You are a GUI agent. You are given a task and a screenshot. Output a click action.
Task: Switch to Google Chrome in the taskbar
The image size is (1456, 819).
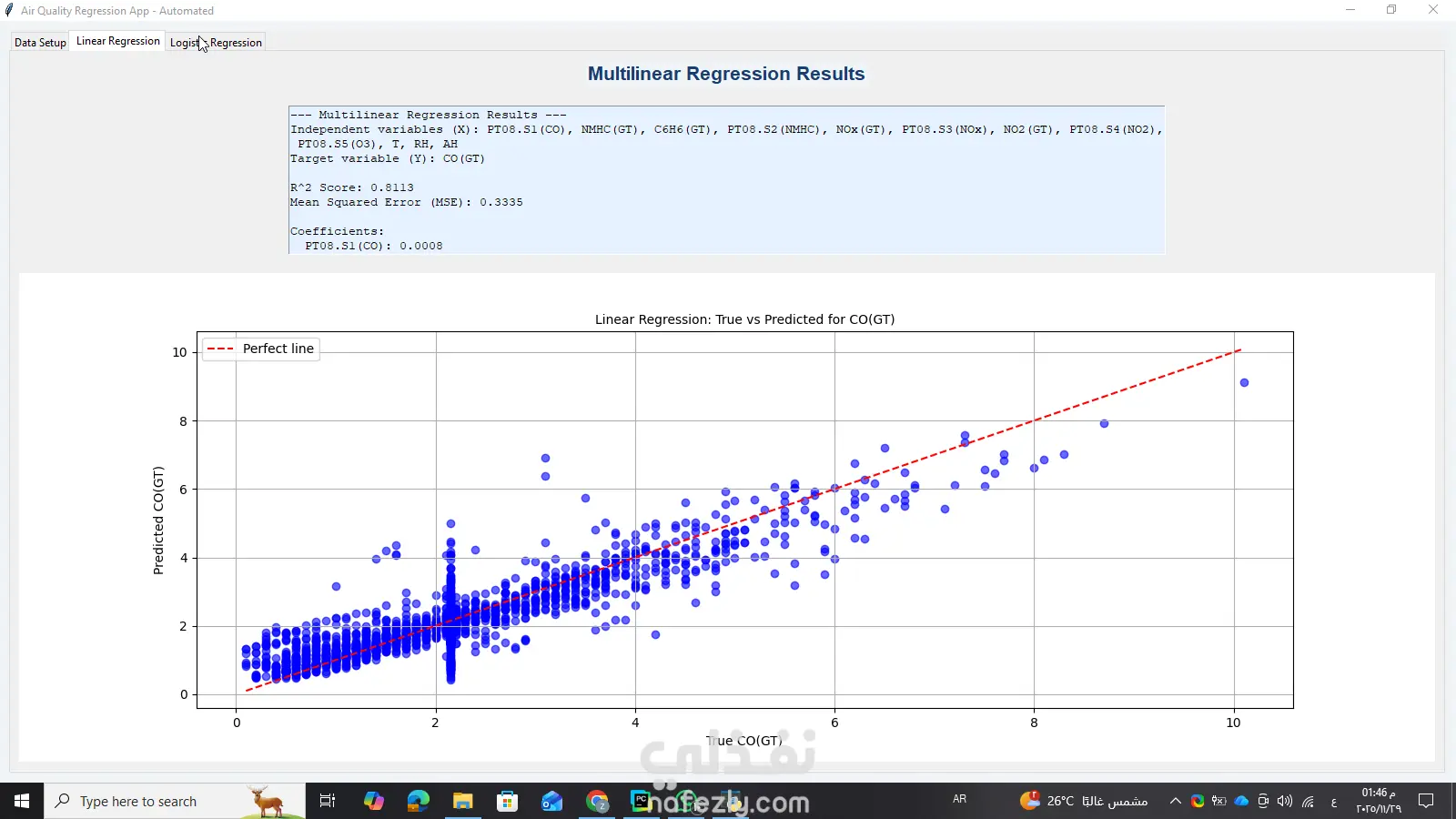(597, 801)
